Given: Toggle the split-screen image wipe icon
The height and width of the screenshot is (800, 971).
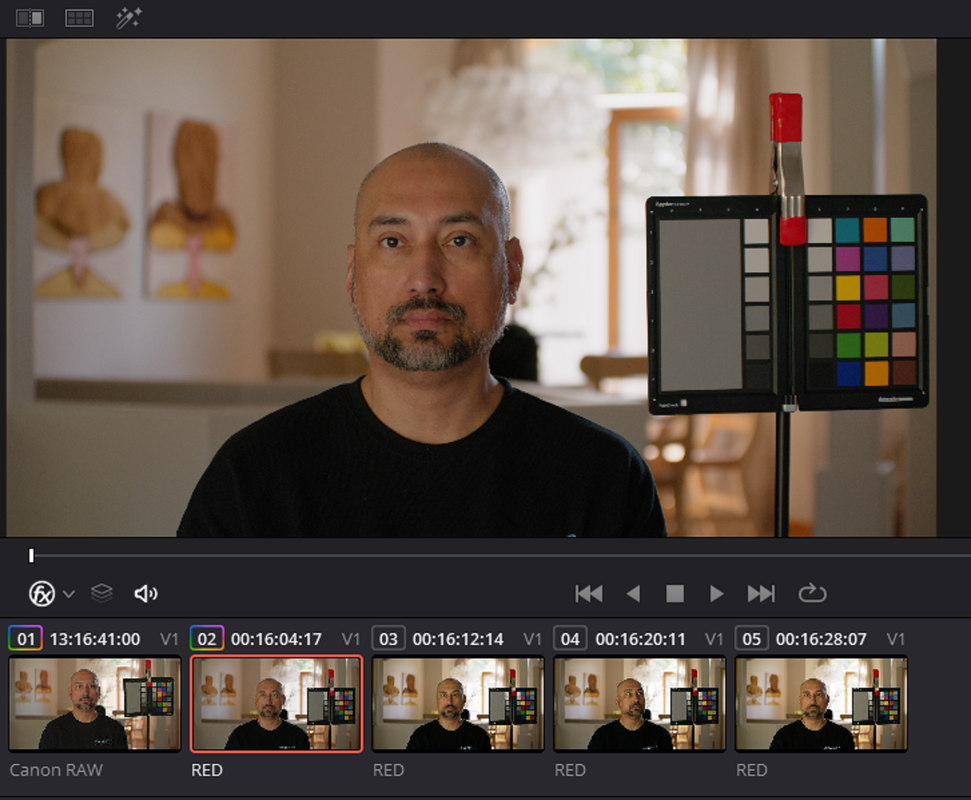Looking at the screenshot, I should [x=30, y=18].
